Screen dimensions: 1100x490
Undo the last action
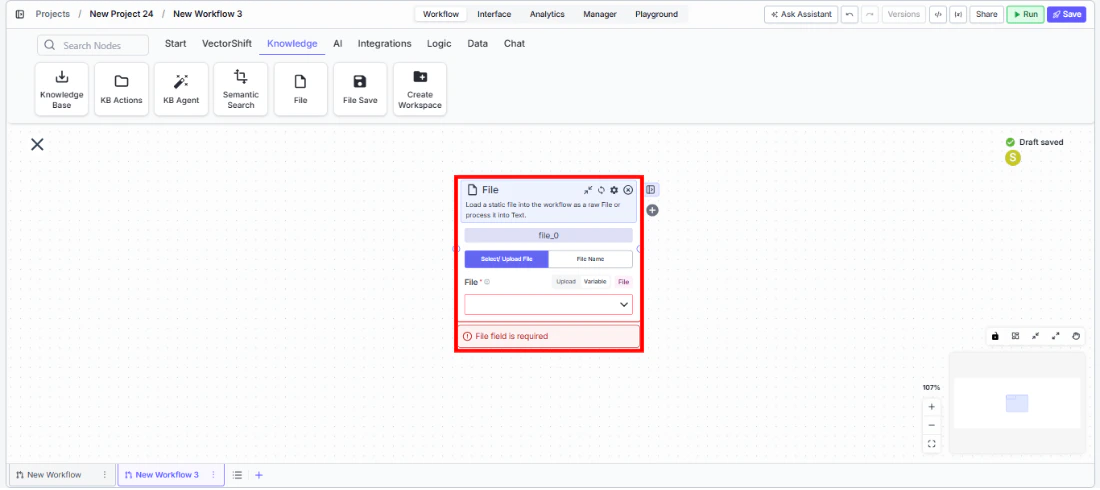(x=849, y=14)
